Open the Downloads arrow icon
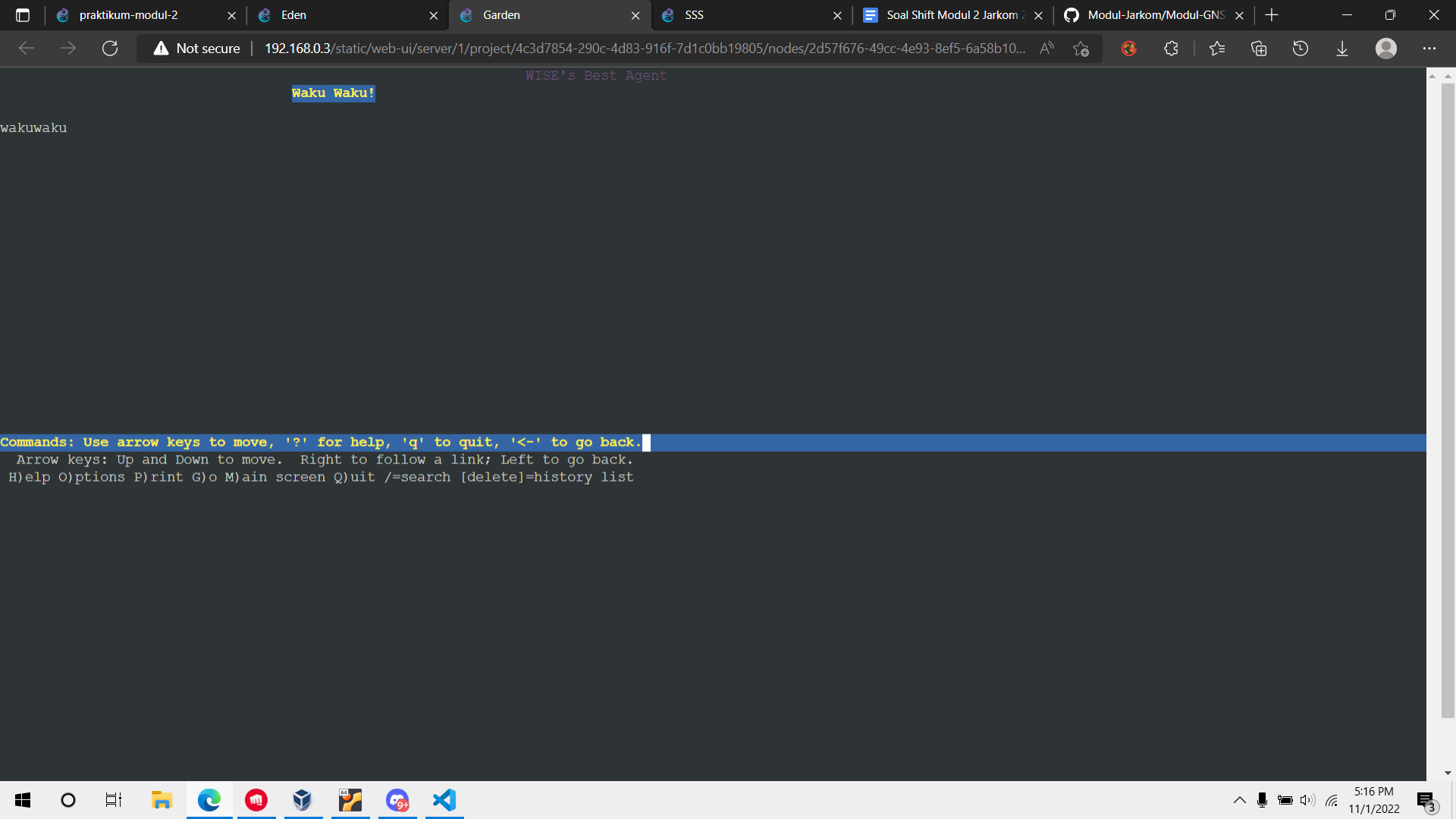Viewport: 1456px width, 819px height. click(x=1341, y=49)
